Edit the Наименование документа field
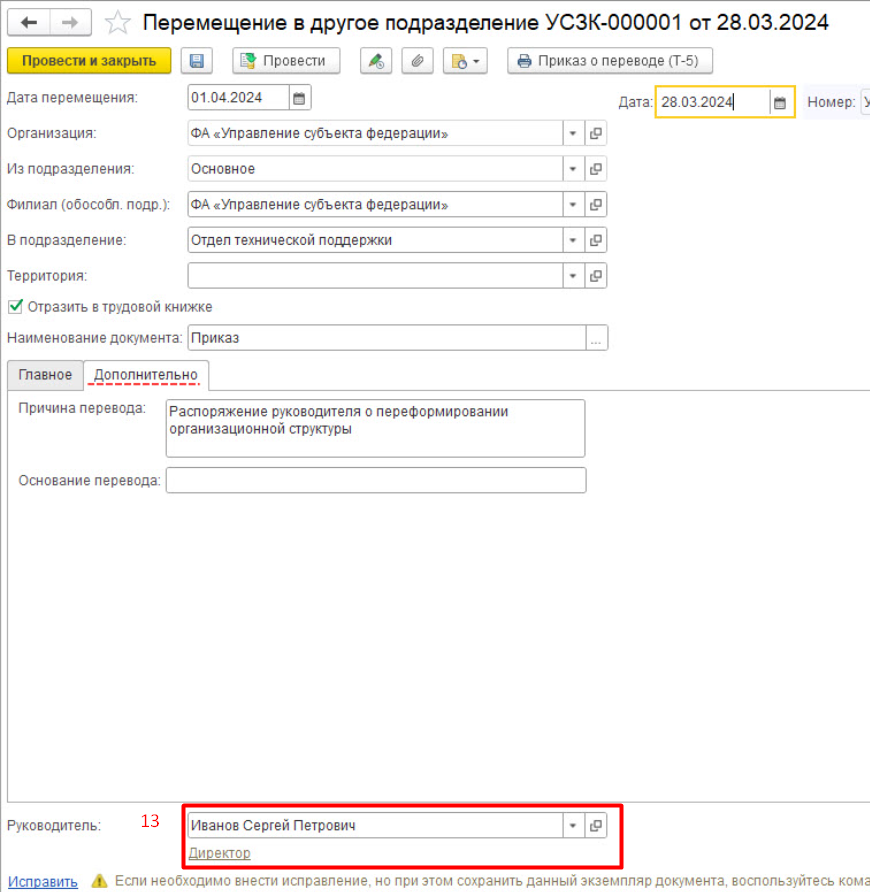This screenshot has width=870, height=892. 387,338
